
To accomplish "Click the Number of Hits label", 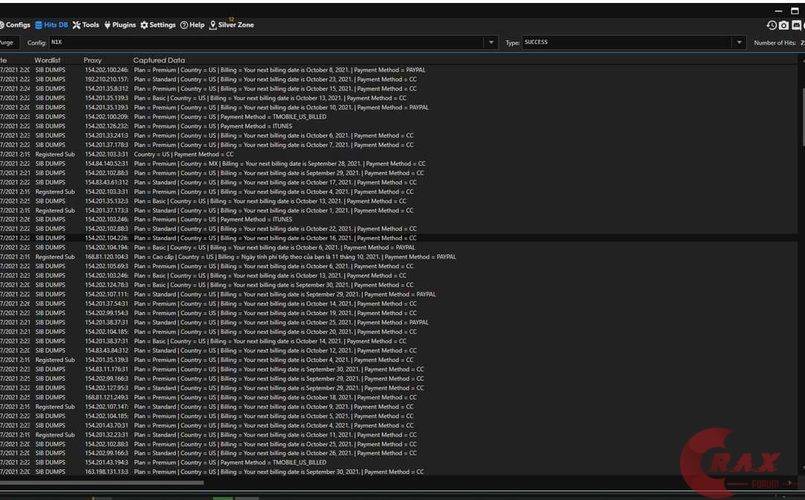I will coord(775,43).
